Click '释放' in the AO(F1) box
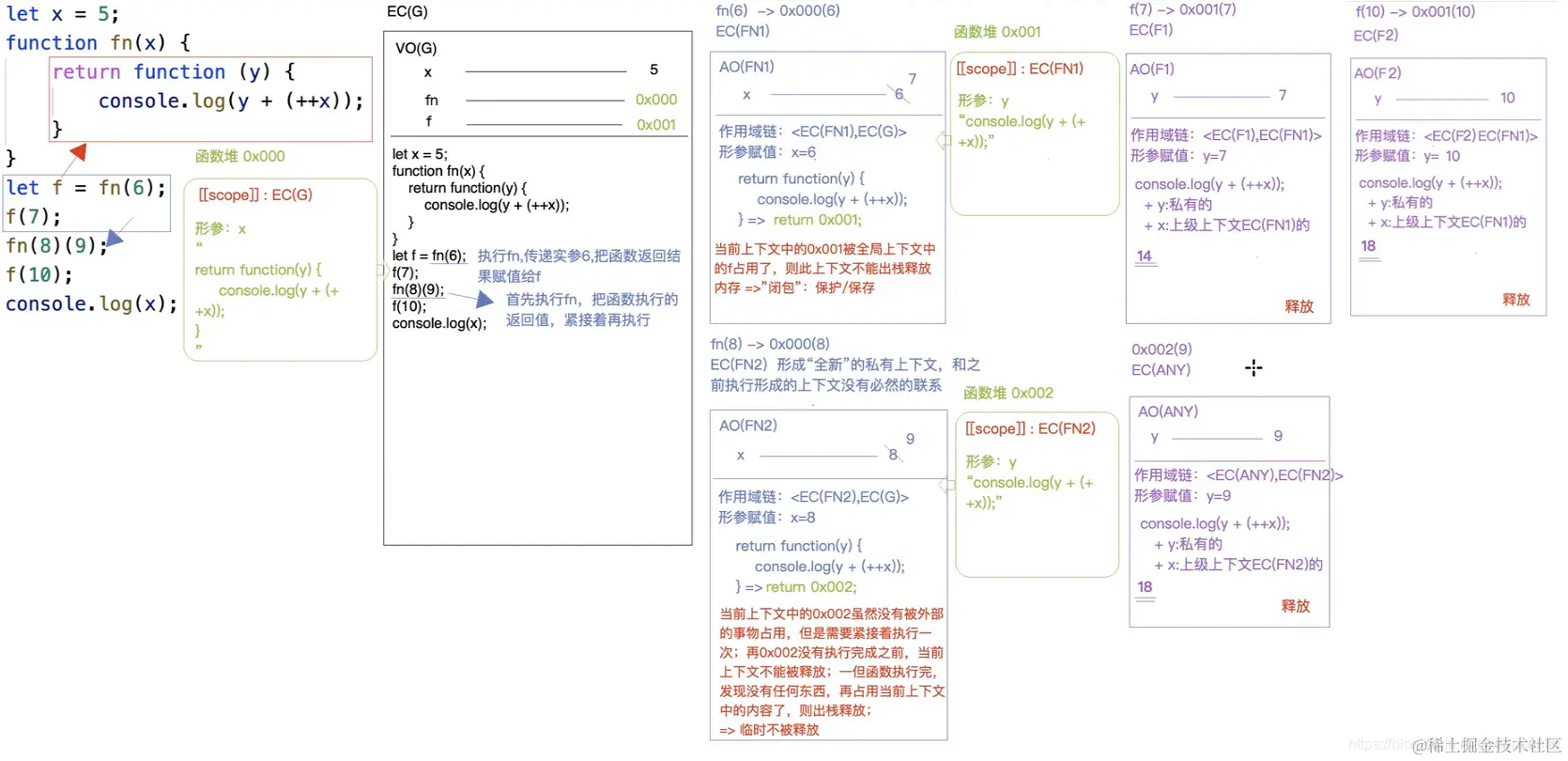The image size is (1568, 761). tap(1299, 307)
